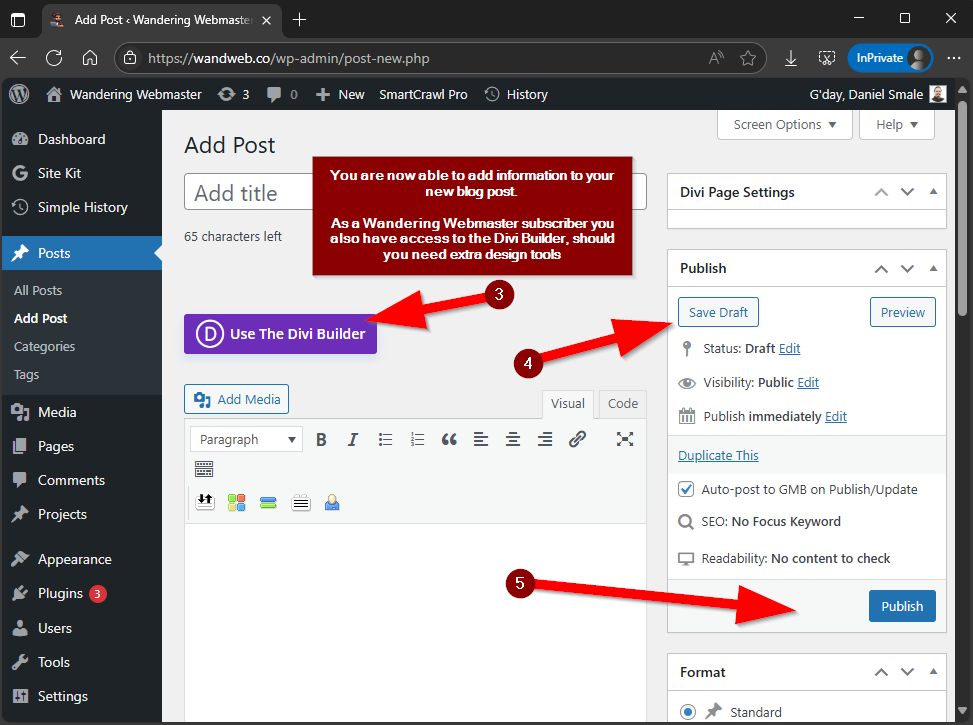The width and height of the screenshot is (973, 725).
Task: Click the Bold formatting icon
Action: pyautogui.click(x=321, y=439)
